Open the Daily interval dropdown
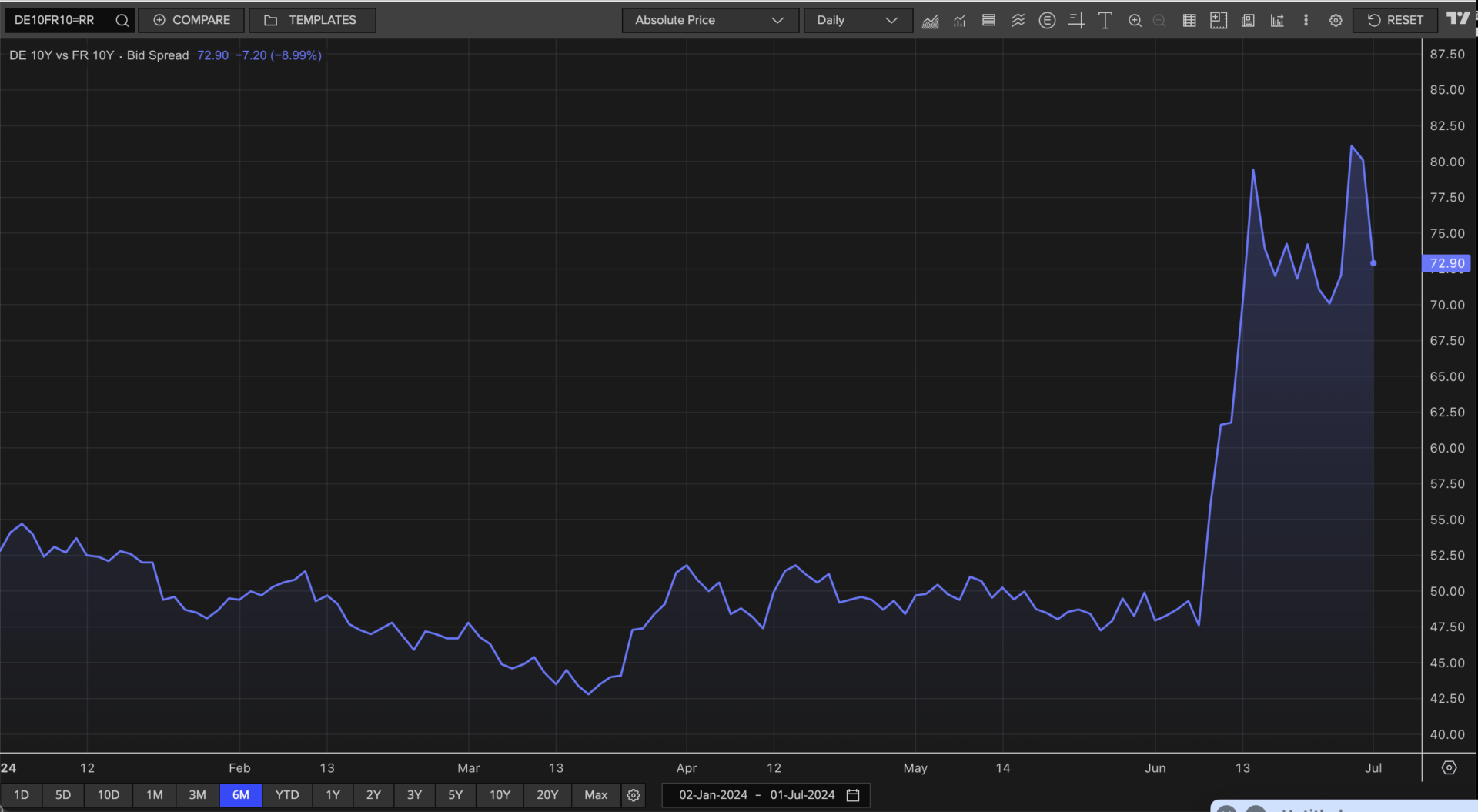Image resolution: width=1478 pixels, height=812 pixels. 857,20
